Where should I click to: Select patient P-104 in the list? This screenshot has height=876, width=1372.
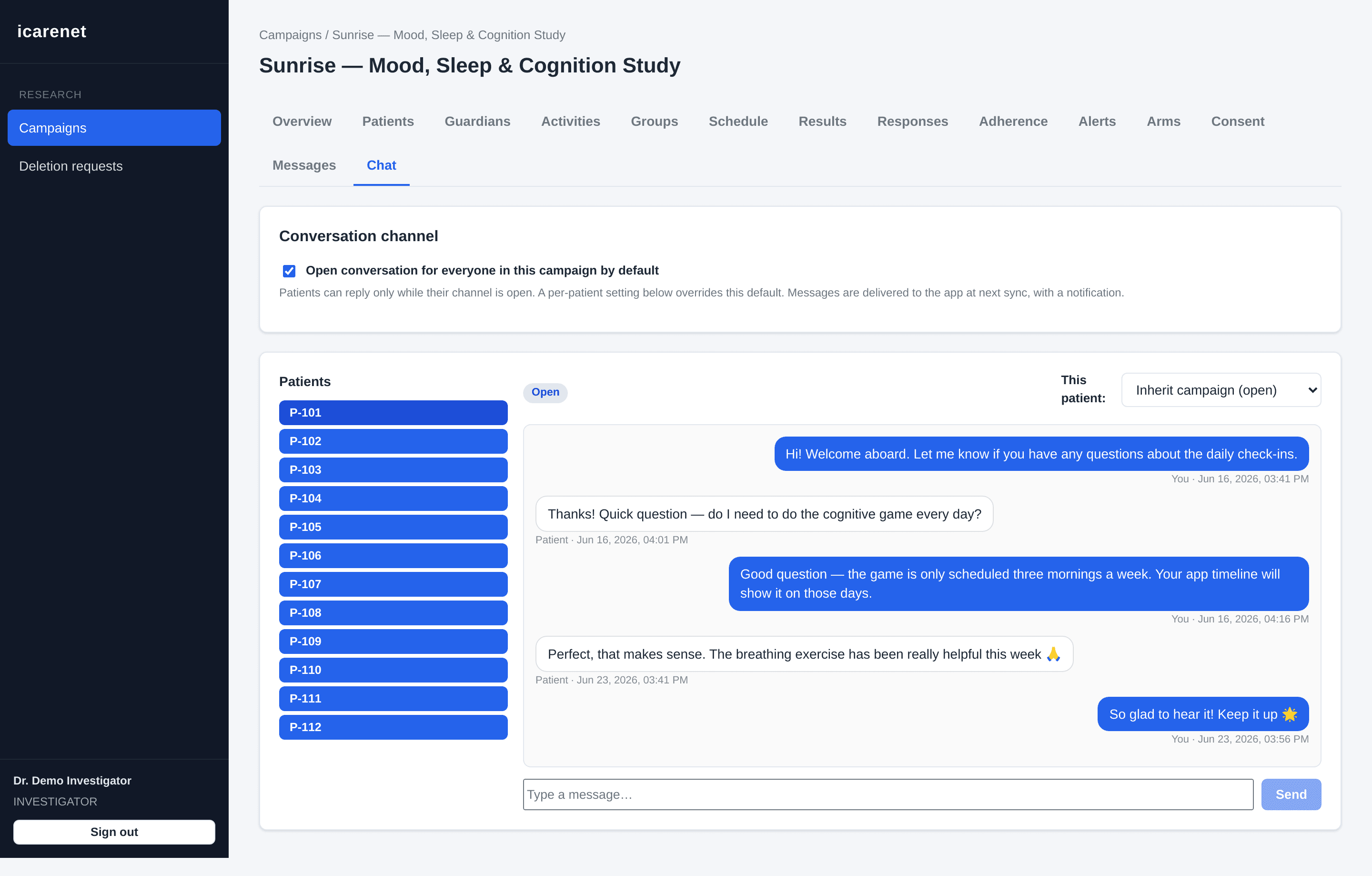(393, 498)
